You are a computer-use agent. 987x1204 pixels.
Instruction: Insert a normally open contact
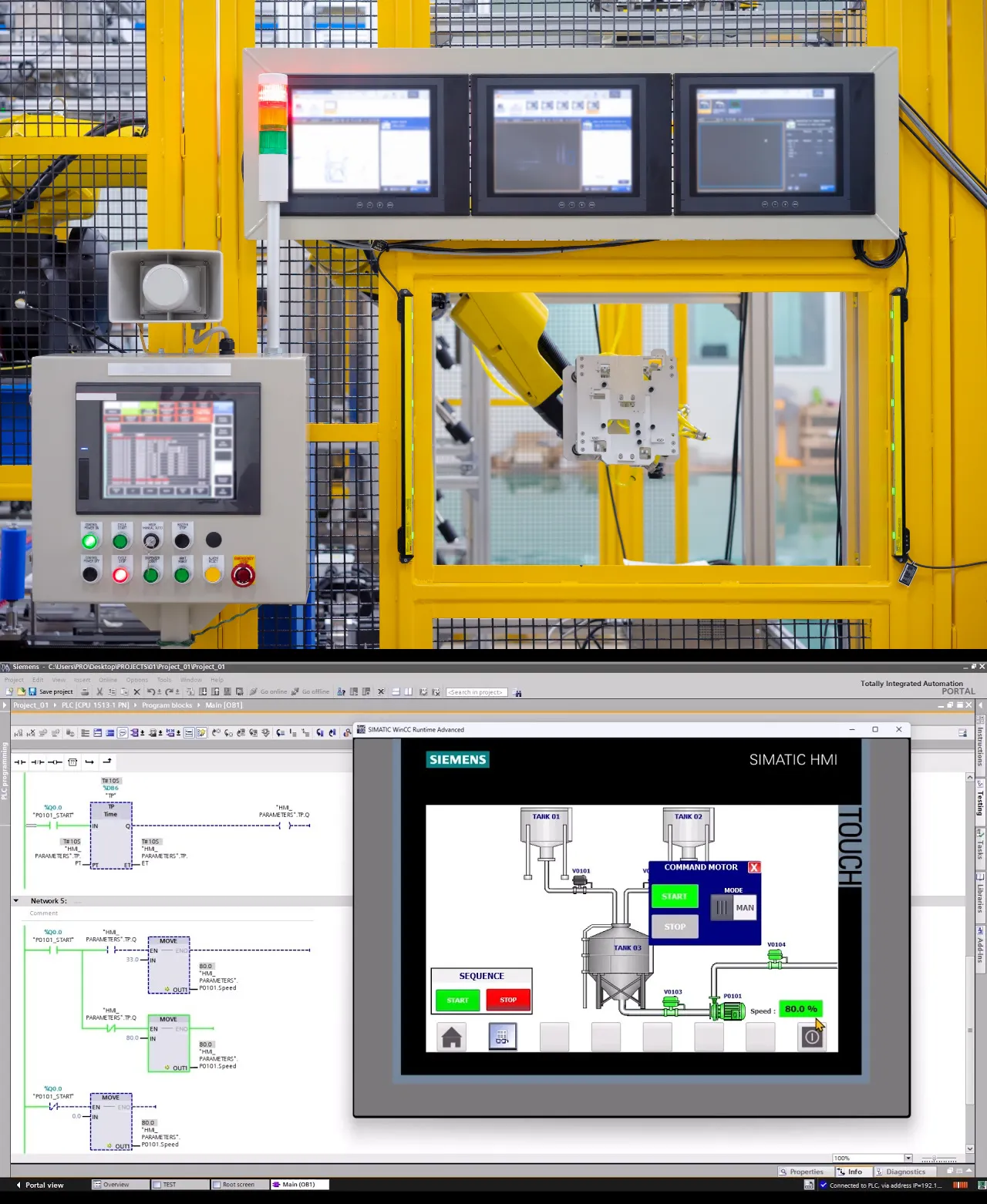click(x=20, y=762)
